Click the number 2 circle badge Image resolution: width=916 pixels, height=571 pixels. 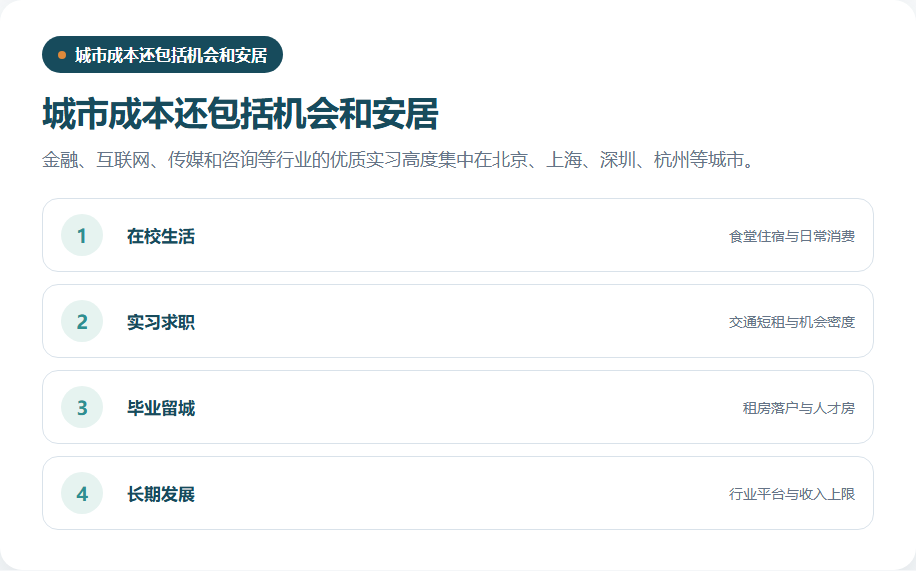[x=82, y=321]
